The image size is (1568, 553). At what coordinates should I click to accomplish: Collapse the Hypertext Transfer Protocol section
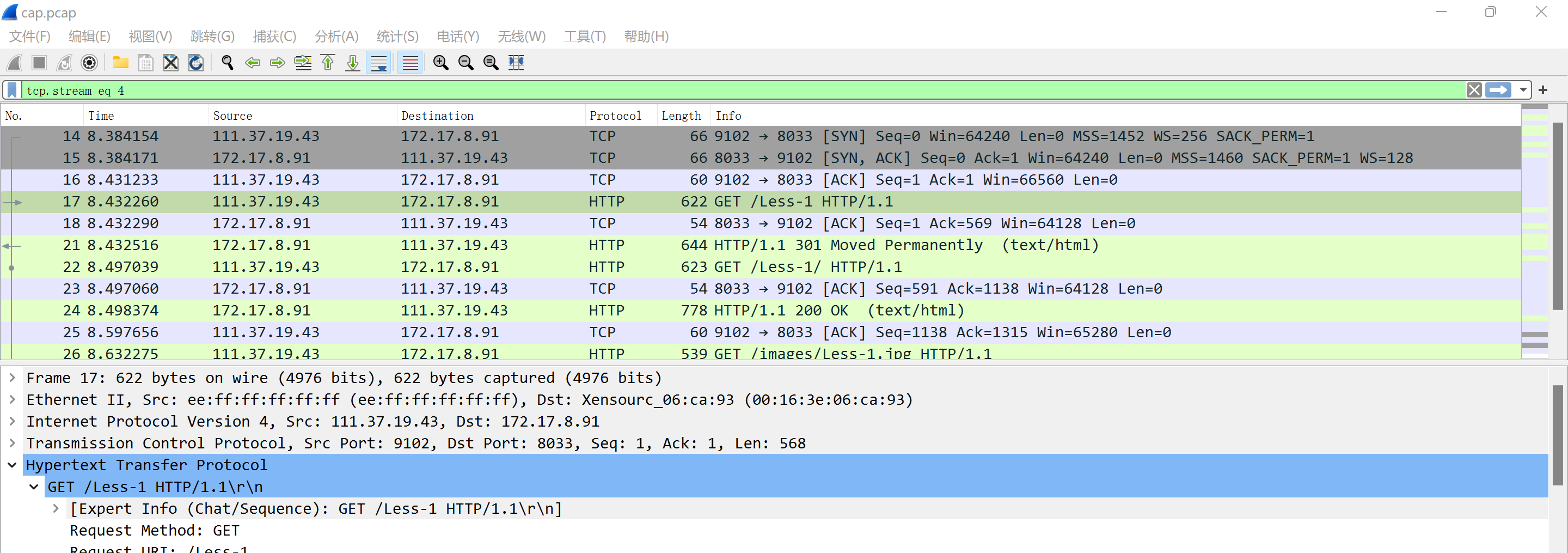click(12, 465)
